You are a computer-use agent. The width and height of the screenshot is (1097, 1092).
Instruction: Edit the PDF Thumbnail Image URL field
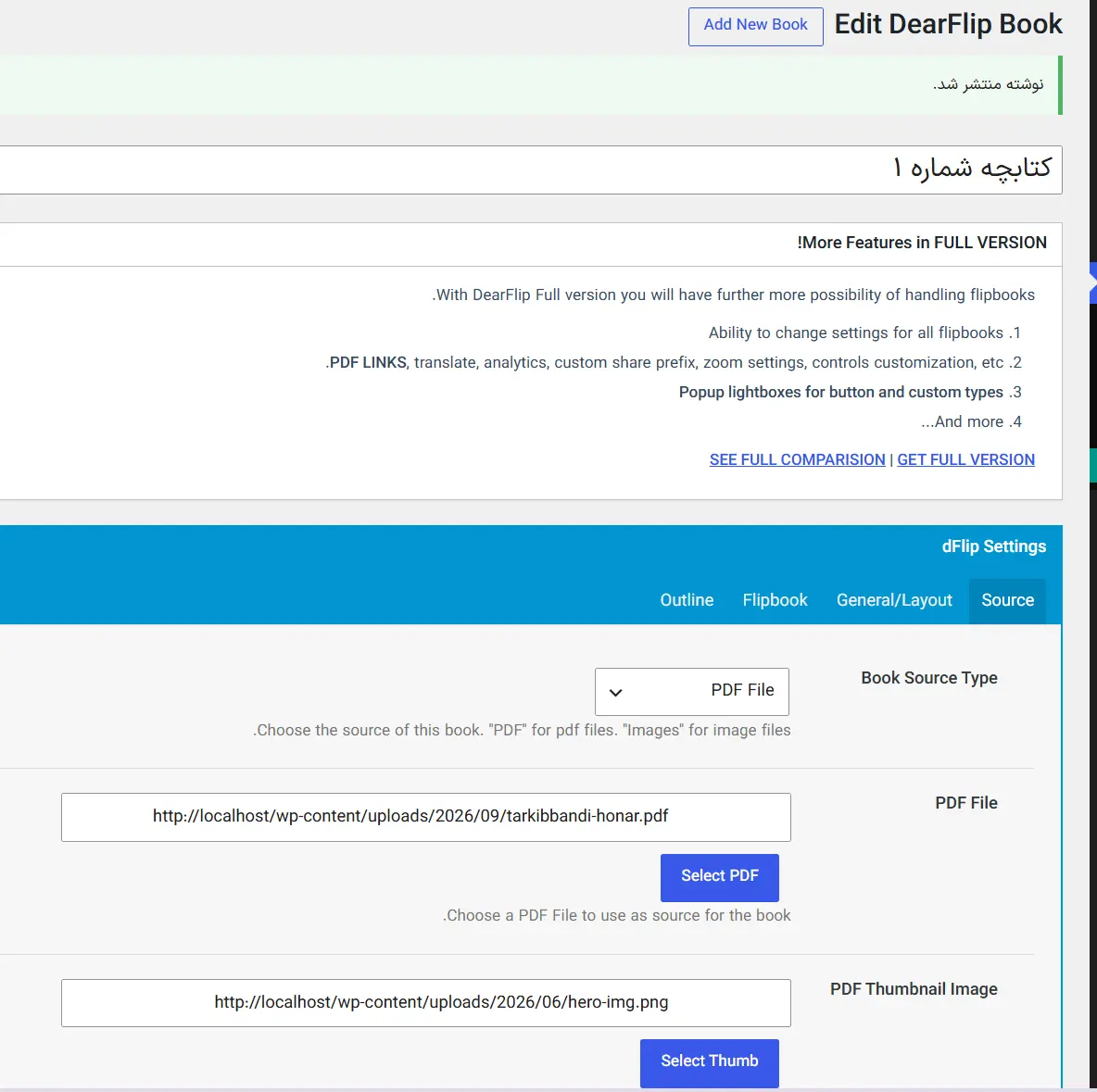click(x=426, y=1002)
